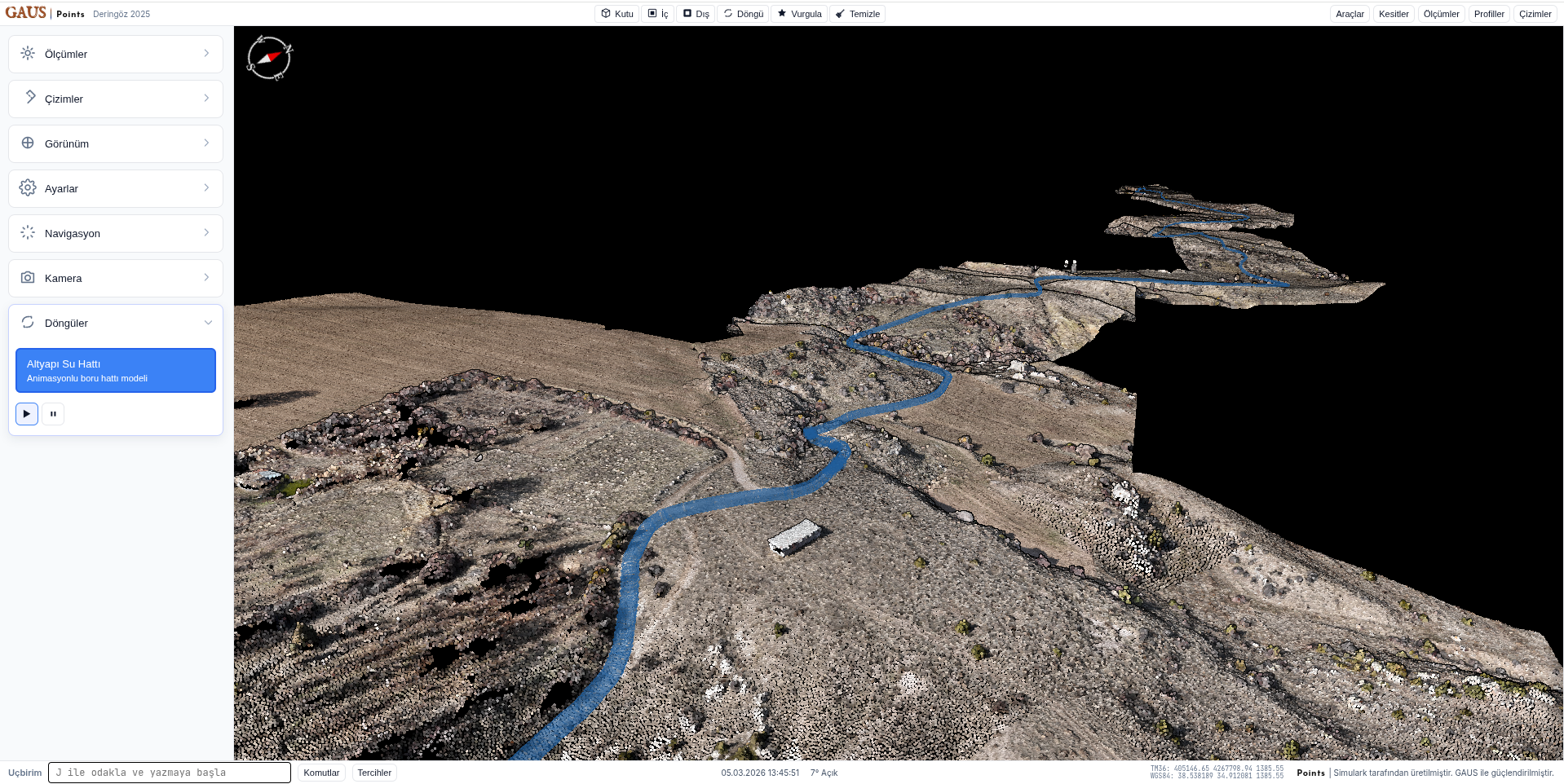Expand the Ölçümler sidebar panel
This screenshot has width=1564, height=784.
point(116,54)
